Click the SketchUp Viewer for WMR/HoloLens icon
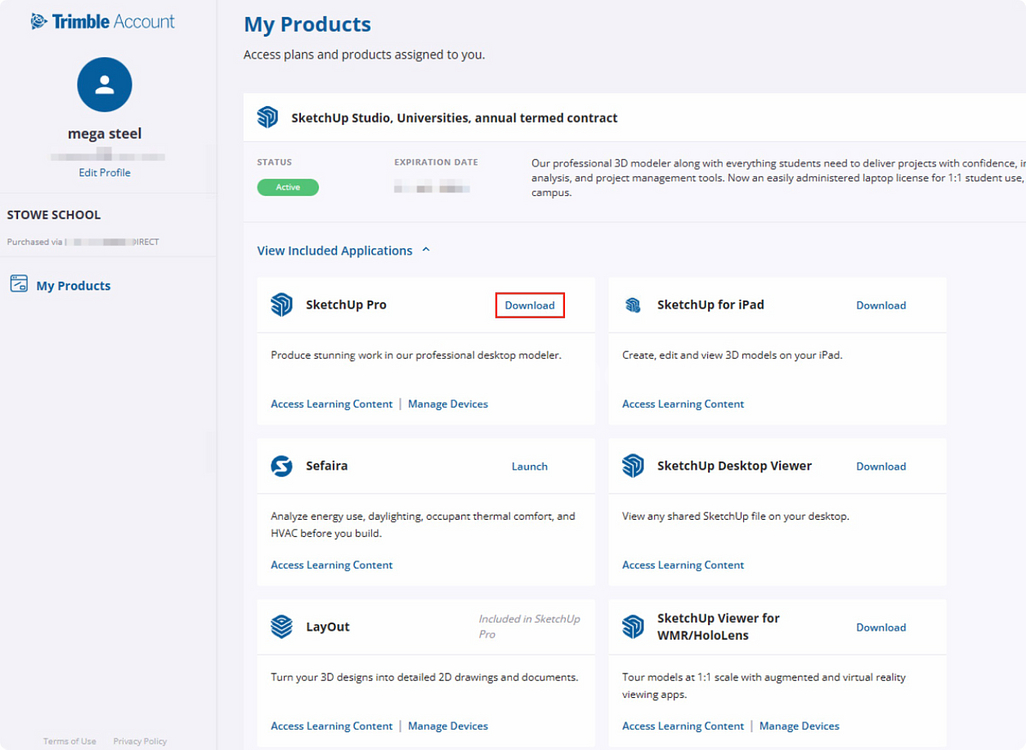This screenshot has height=750, width=1026. pos(633,627)
